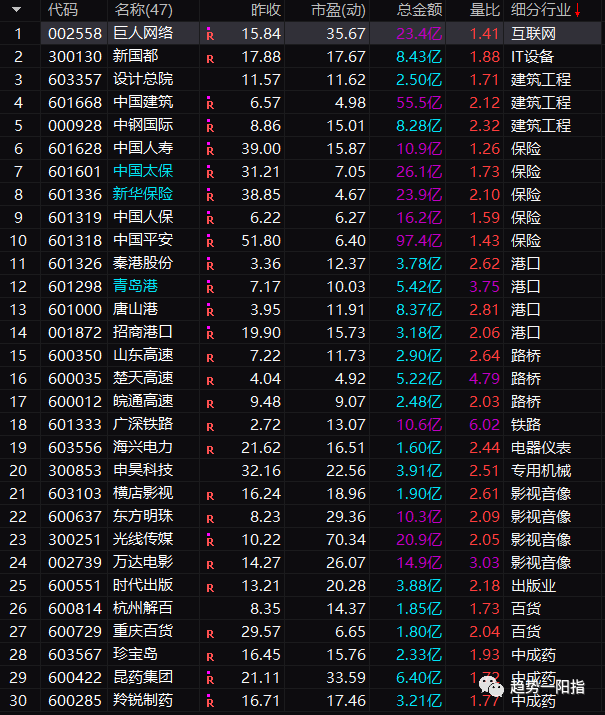Click the 新华保险 stock name
Viewport: 605px width, 715px height.
point(143,194)
